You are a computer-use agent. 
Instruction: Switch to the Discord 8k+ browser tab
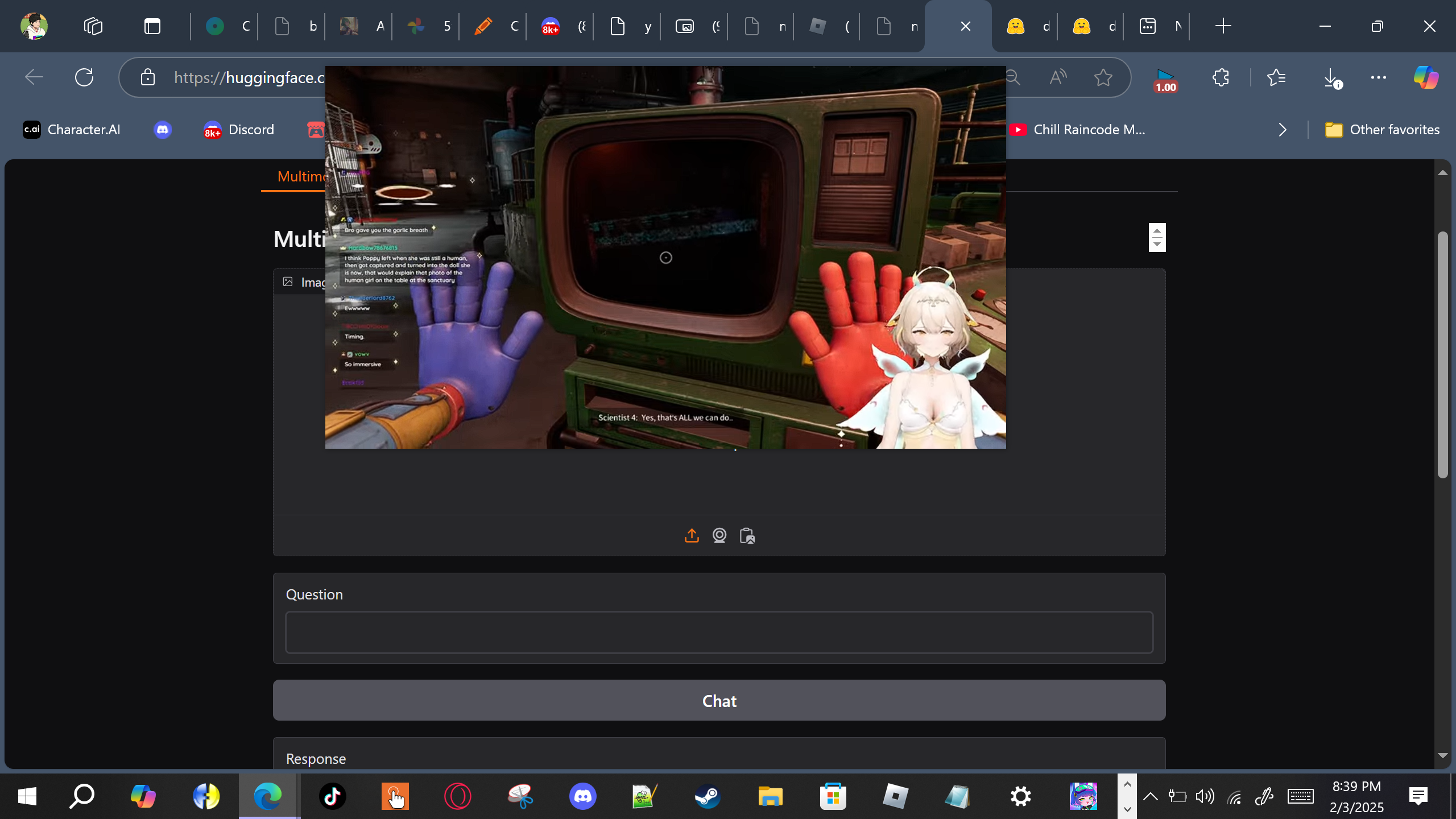click(560, 26)
